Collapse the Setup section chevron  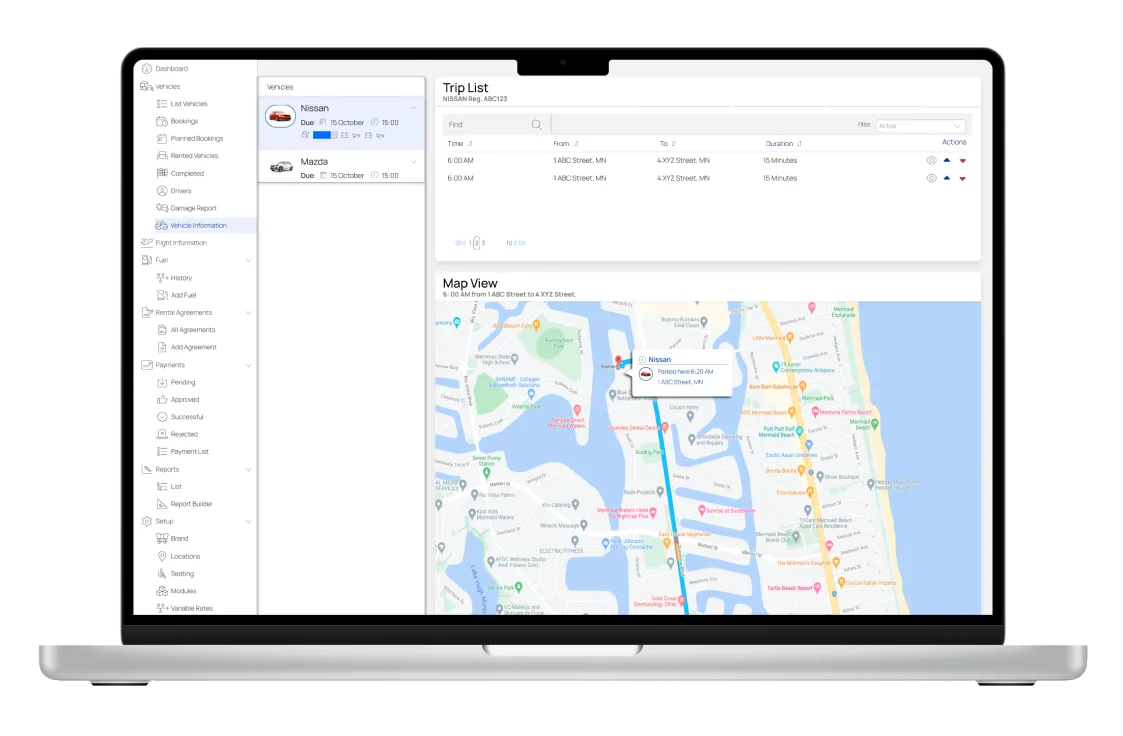249,521
